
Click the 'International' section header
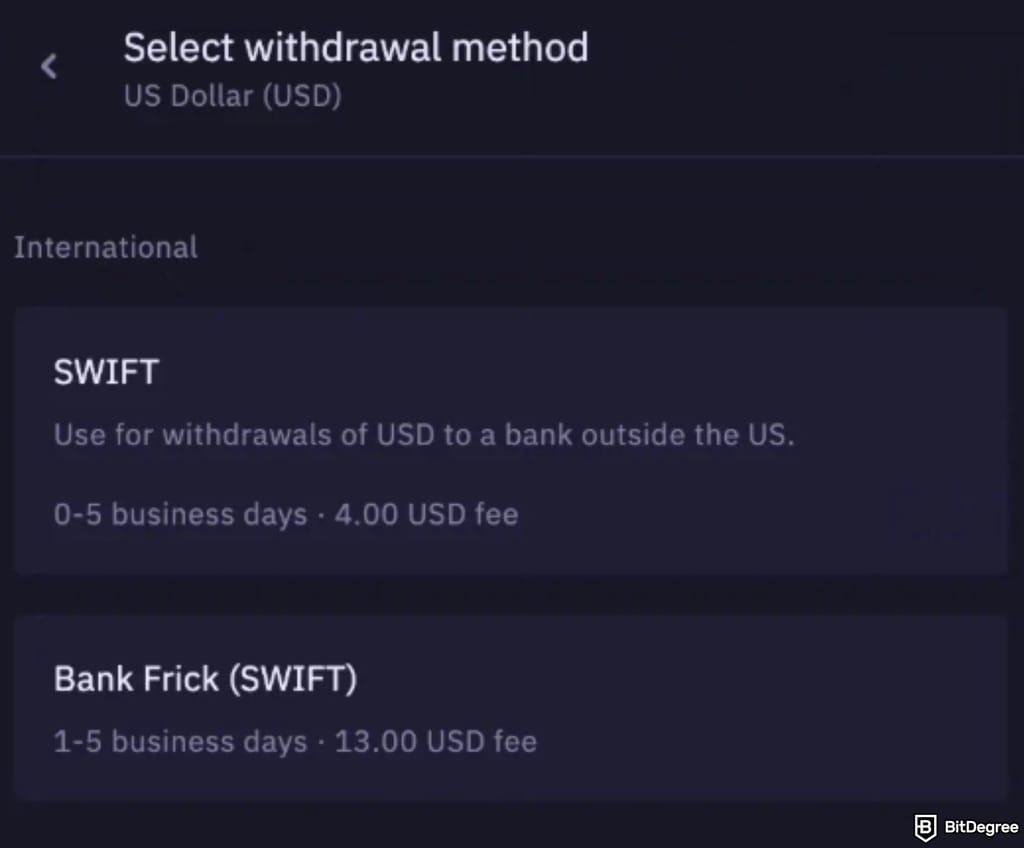coord(106,247)
